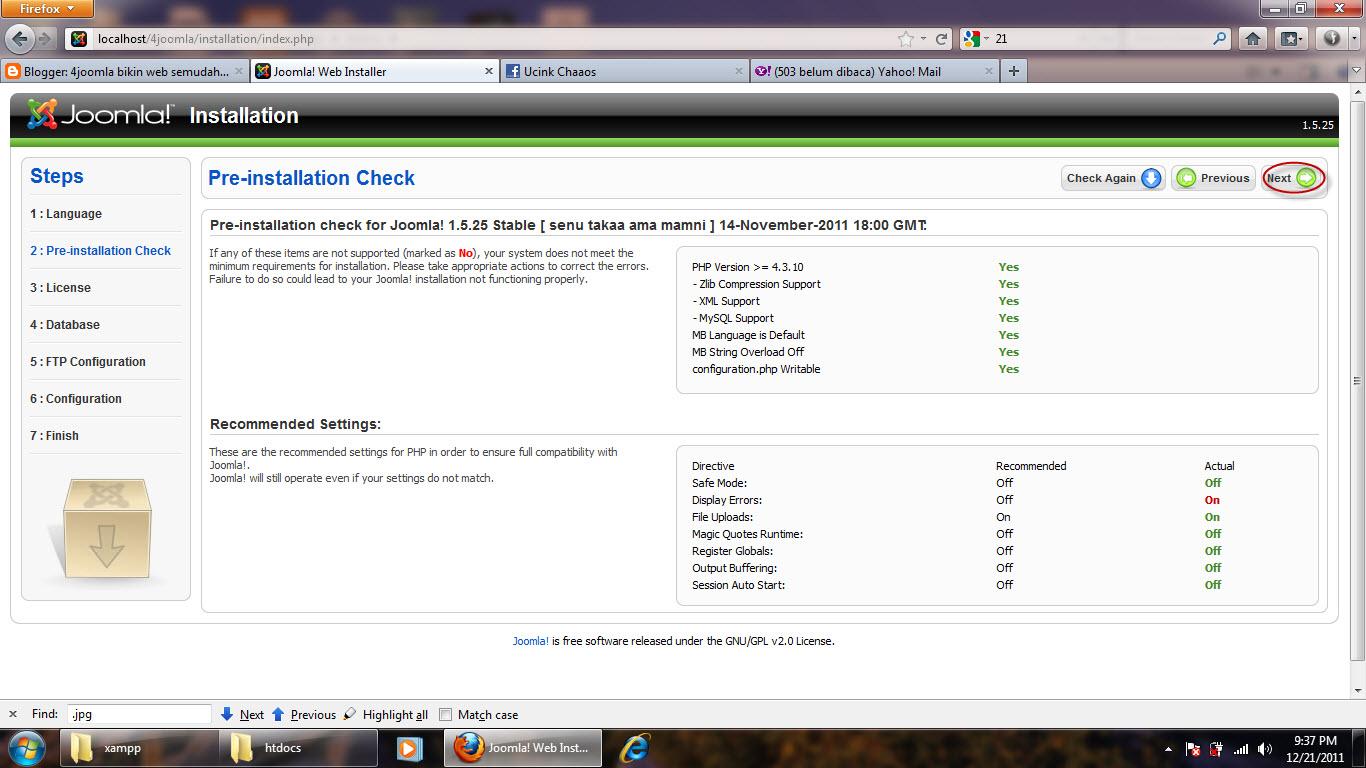
Task: Click 'Display Errors:' directive text
Action: click(727, 500)
